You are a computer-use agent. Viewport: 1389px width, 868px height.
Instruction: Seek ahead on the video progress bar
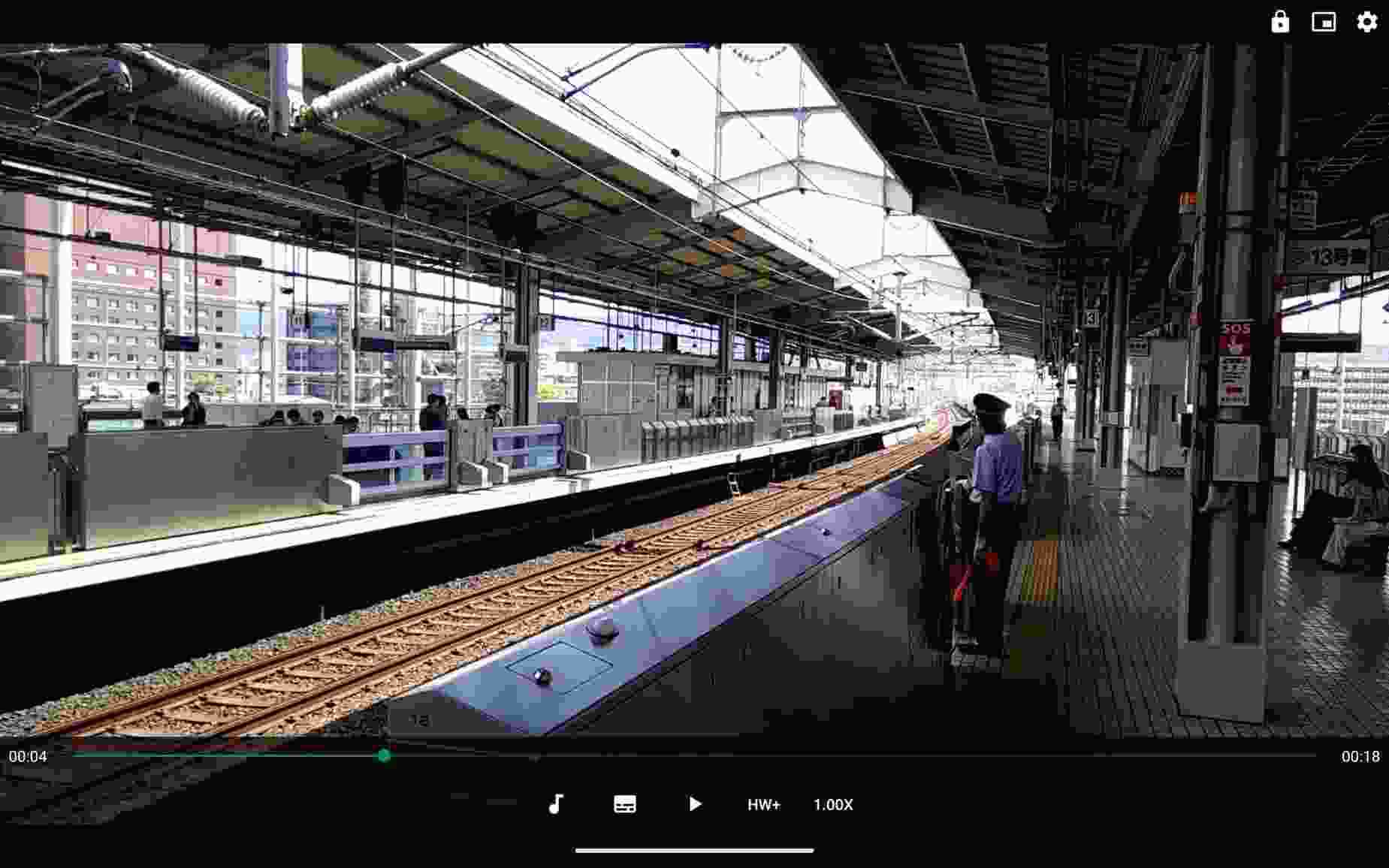pos(826,757)
